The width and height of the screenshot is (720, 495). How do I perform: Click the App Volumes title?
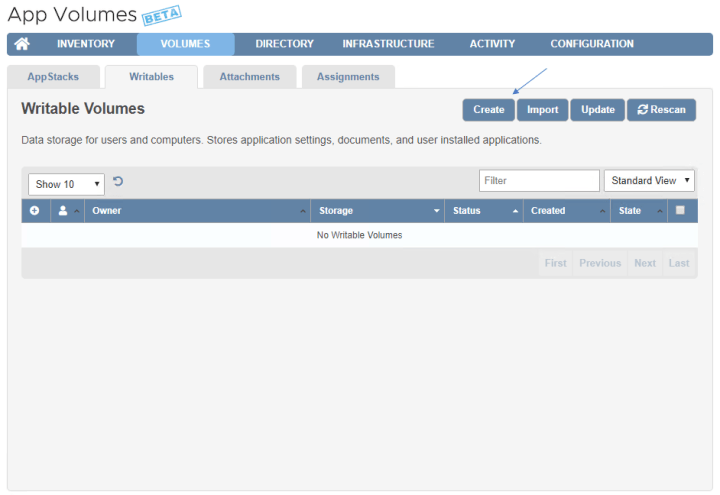tap(72, 15)
